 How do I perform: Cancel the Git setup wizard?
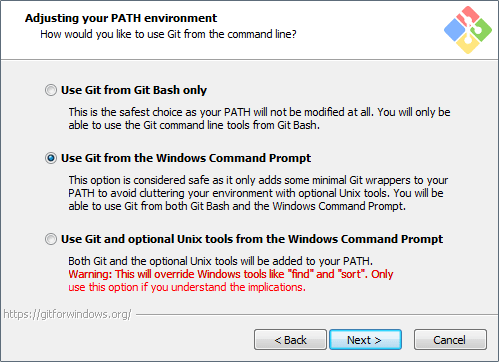(450, 340)
